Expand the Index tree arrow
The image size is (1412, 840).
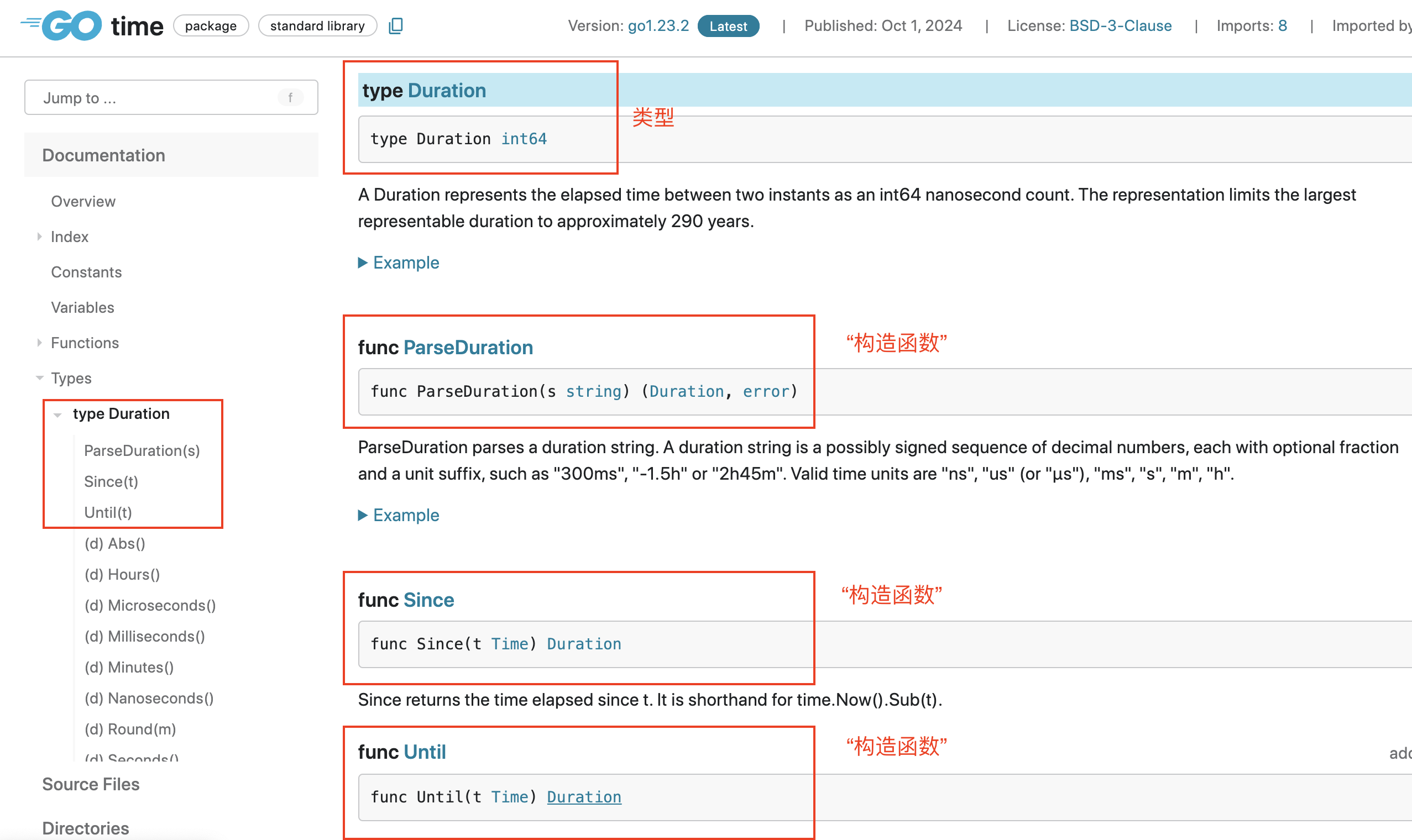point(39,237)
